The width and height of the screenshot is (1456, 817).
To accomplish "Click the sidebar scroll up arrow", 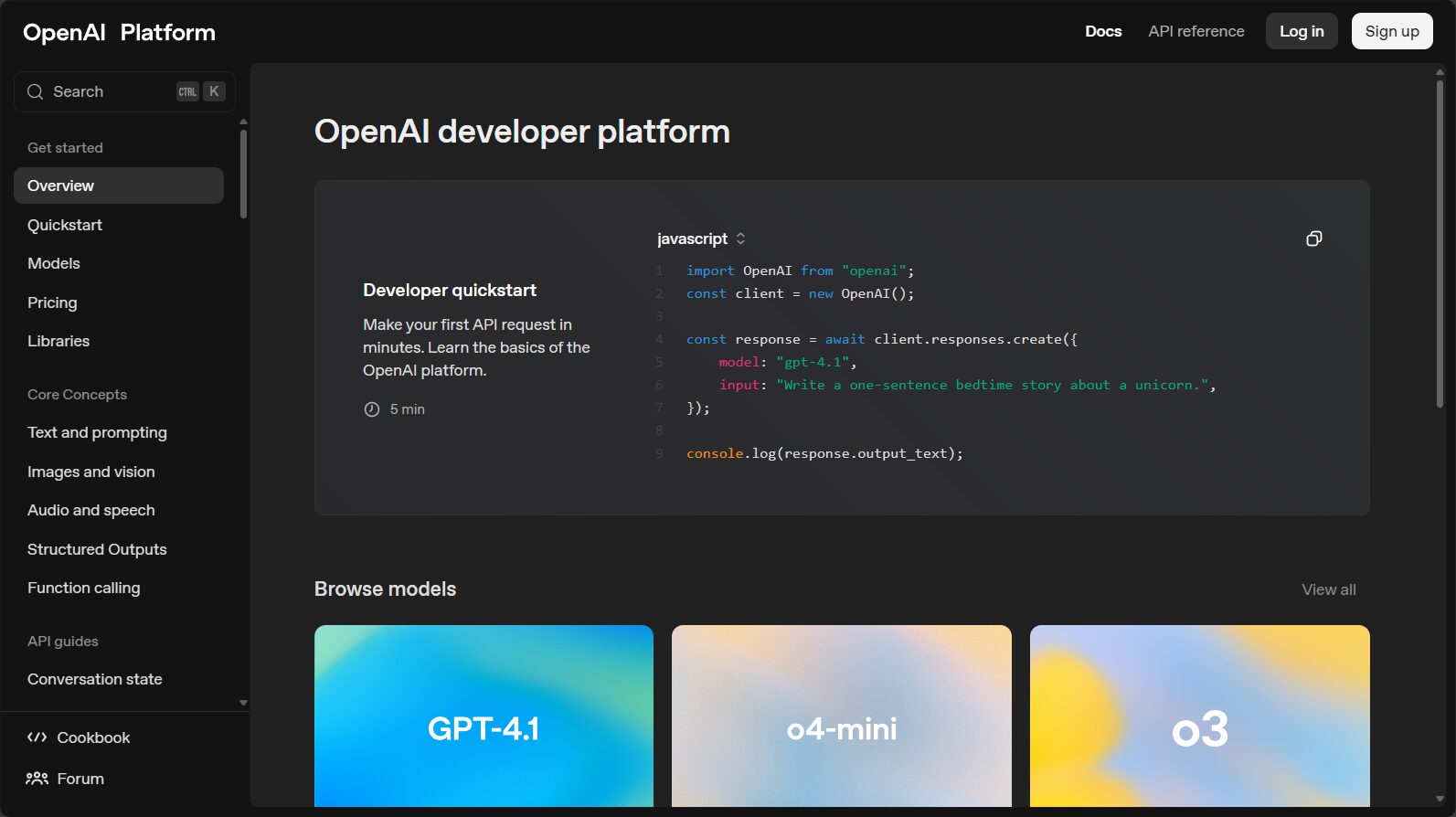I will click(x=243, y=121).
